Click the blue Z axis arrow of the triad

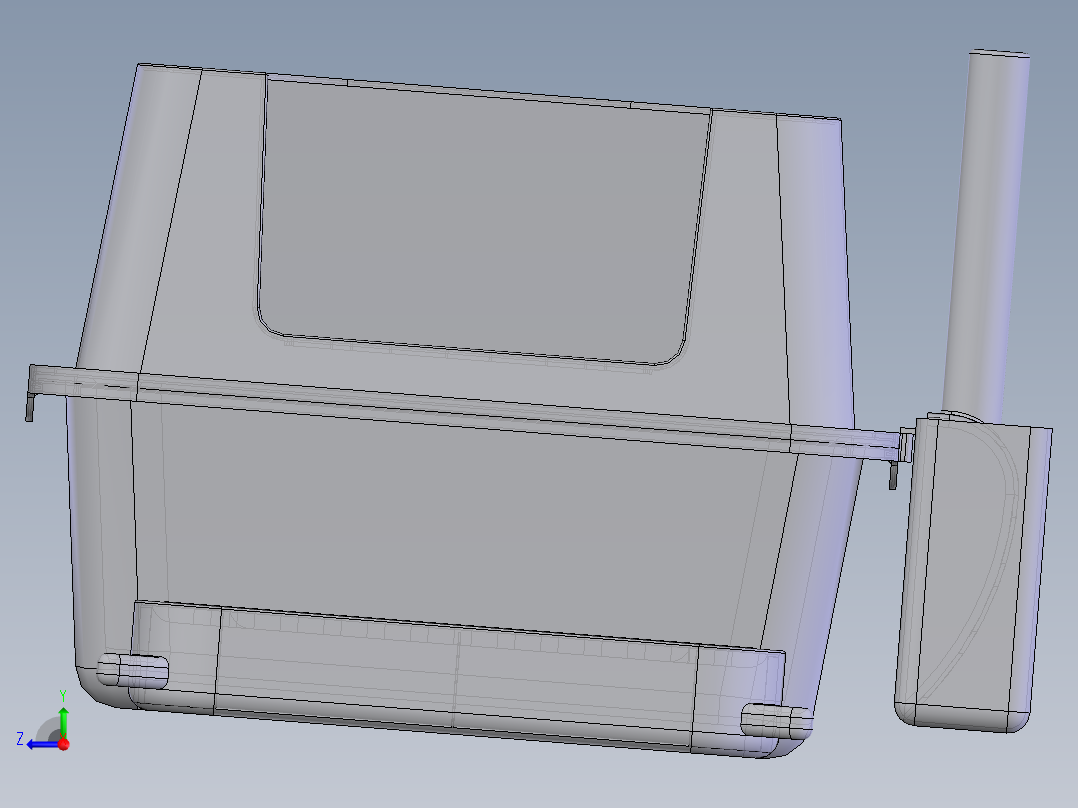pyautogui.click(x=43, y=744)
